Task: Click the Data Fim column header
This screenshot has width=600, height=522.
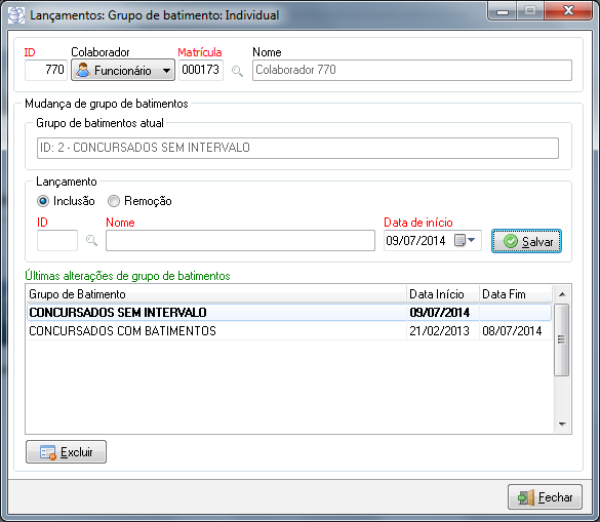Action: pos(514,294)
